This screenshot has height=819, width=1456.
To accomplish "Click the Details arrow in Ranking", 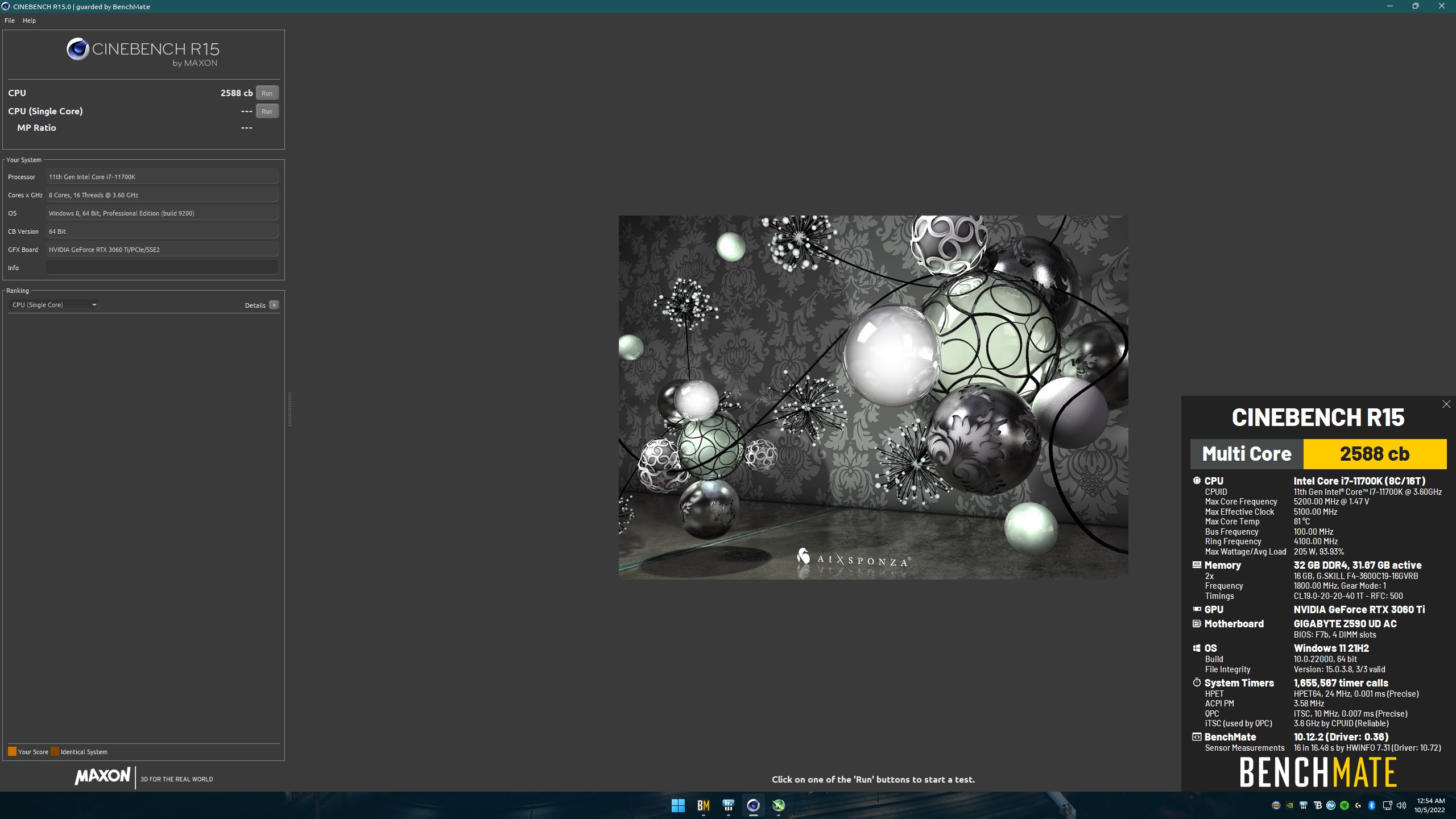I will pos(274,305).
